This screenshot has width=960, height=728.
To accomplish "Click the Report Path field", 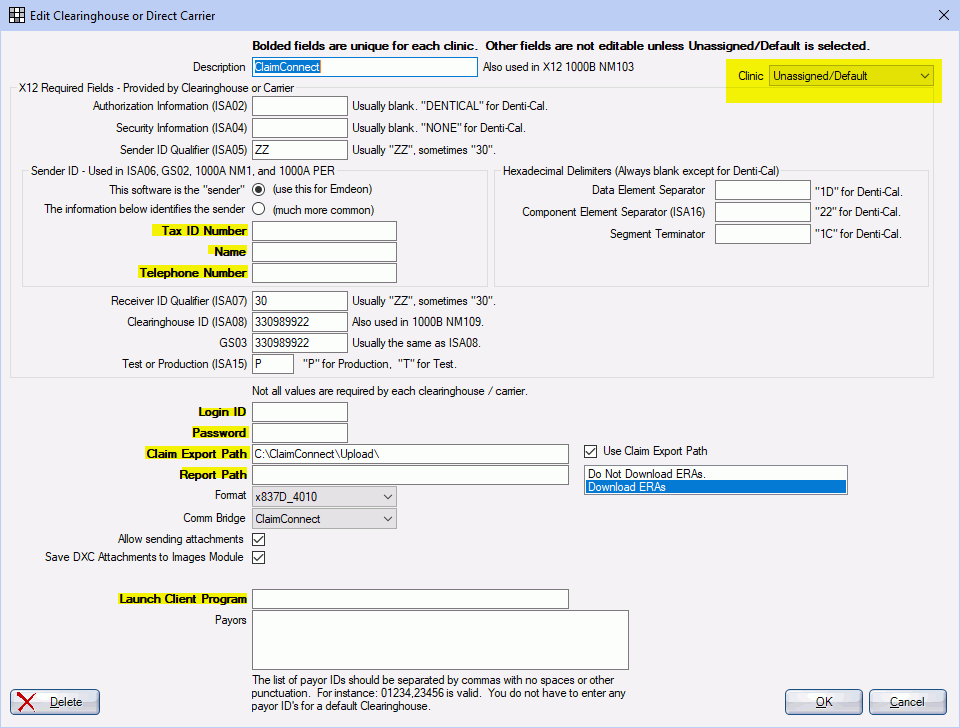I will coord(410,475).
